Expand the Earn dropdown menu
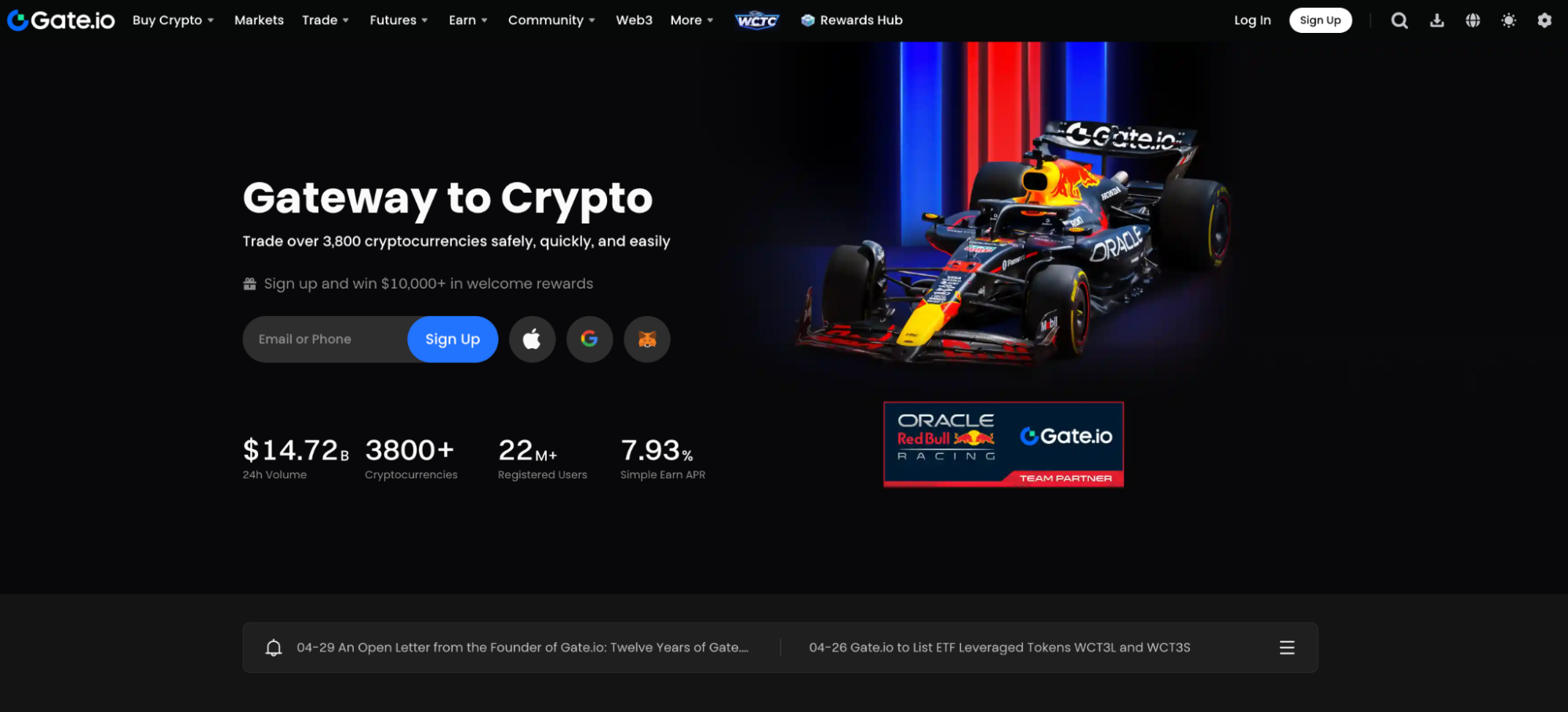Image resolution: width=1568 pixels, height=712 pixels. [467, 20]
